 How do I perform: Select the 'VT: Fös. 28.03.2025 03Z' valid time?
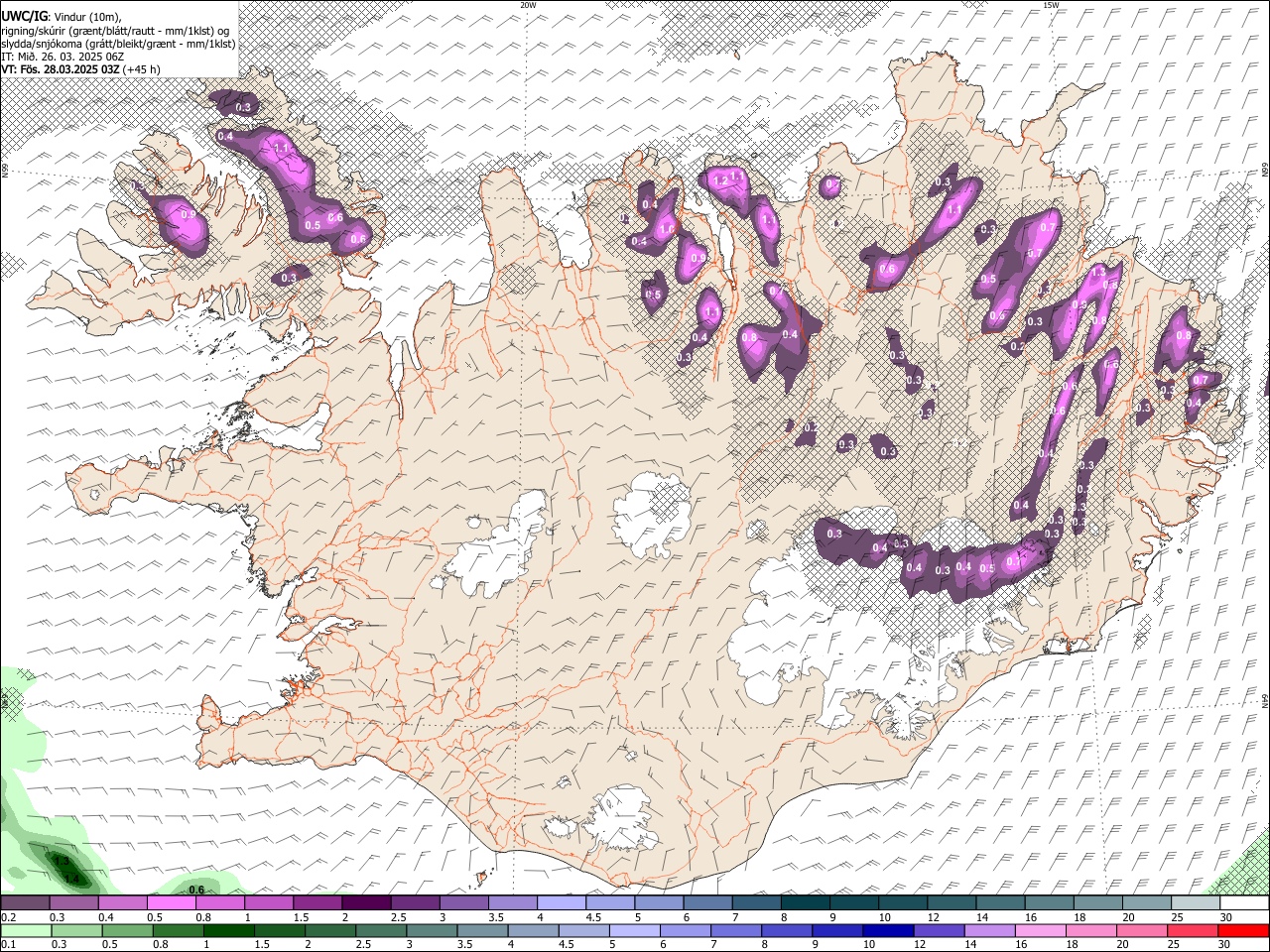(x=61, y=69)
